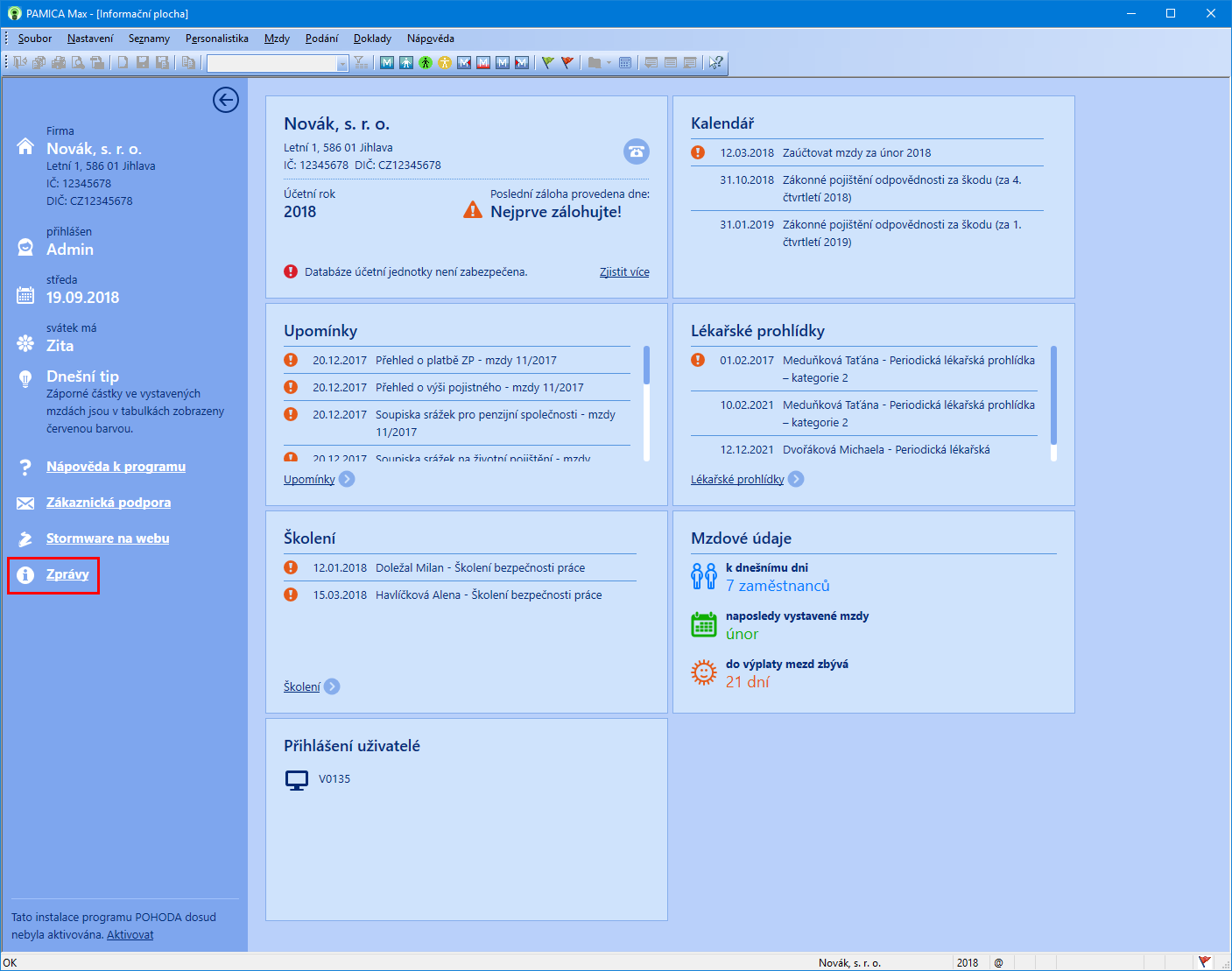Click the calendar entry dated 31.10.2018

pyautogui.click(x=867, y=188)
